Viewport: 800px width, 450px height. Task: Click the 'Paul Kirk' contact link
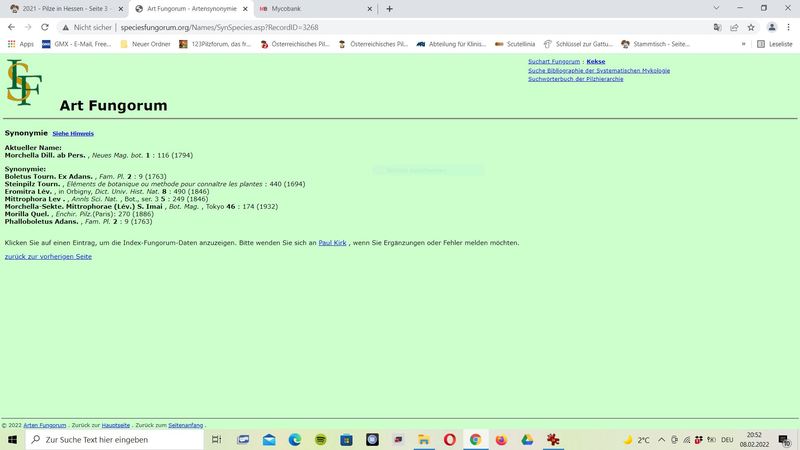(x=332, y=243)
